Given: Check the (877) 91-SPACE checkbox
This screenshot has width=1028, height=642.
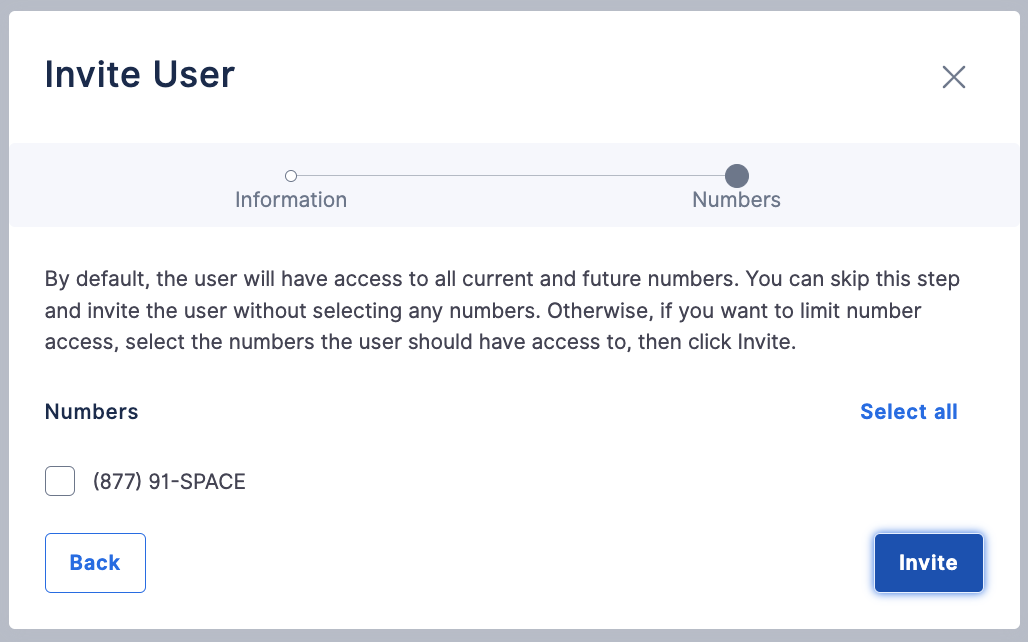Looking at the screenshot, I should coord(60,481).
